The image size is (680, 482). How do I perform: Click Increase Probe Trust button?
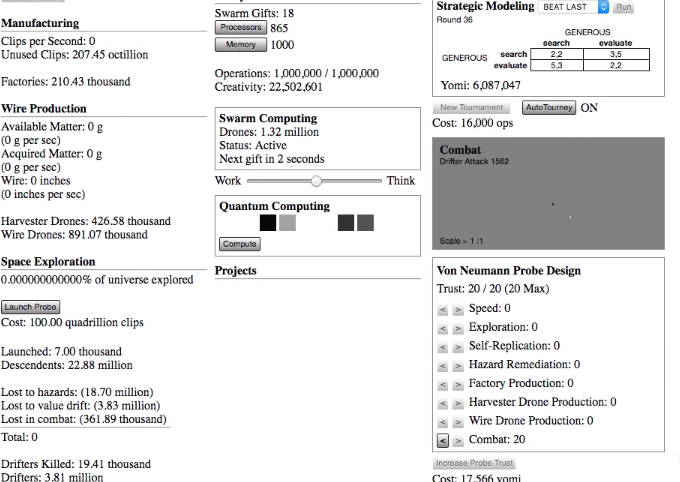[473, 463]
